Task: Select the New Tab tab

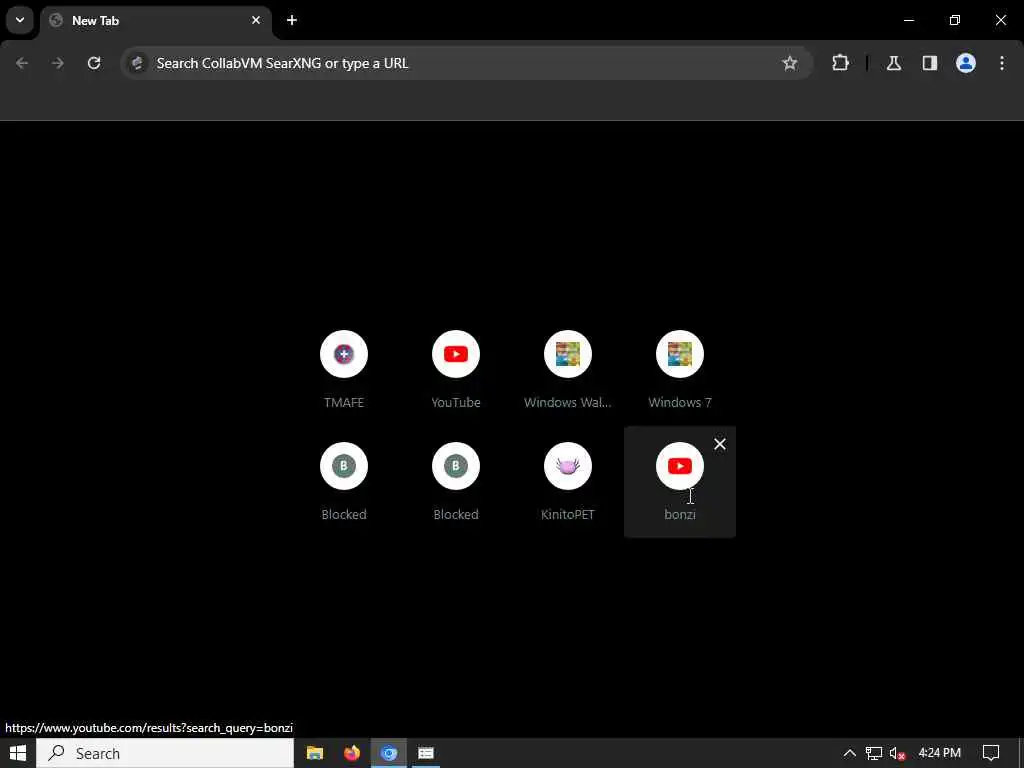Action: coord(155,20)
